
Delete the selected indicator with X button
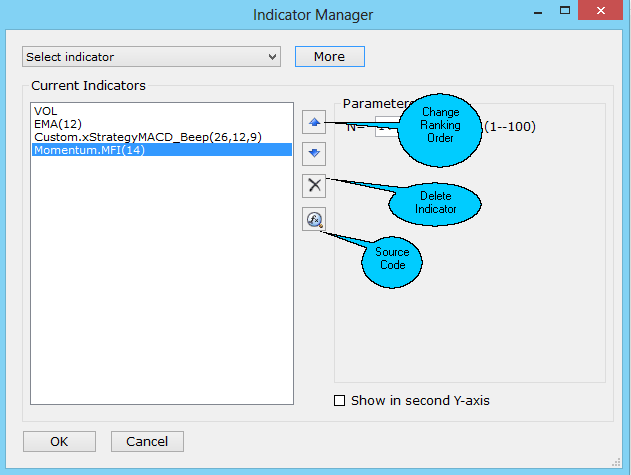pyautogui.click(x=314, y=185)
